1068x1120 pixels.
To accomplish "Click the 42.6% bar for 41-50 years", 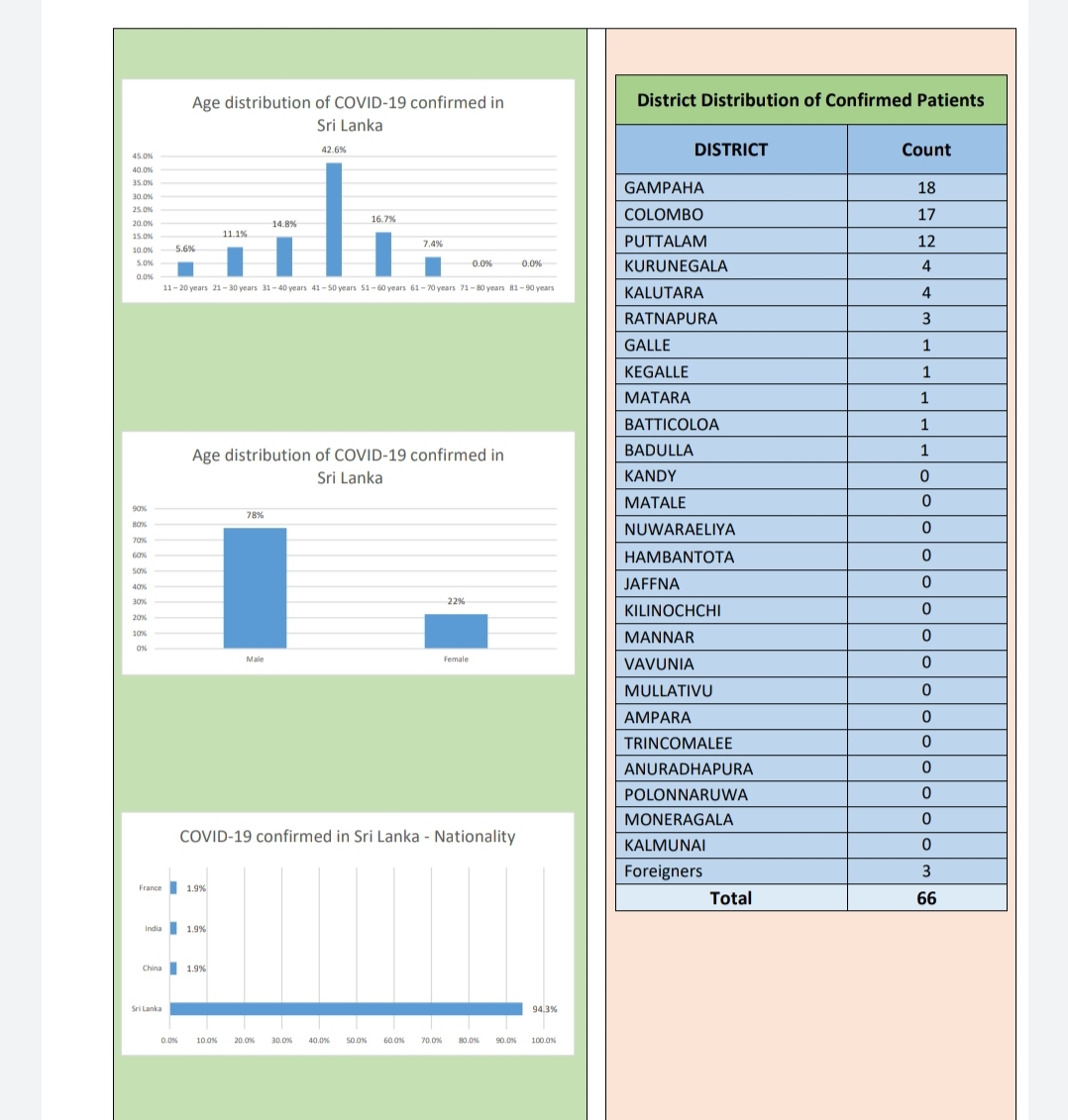I will coord(334,219).
